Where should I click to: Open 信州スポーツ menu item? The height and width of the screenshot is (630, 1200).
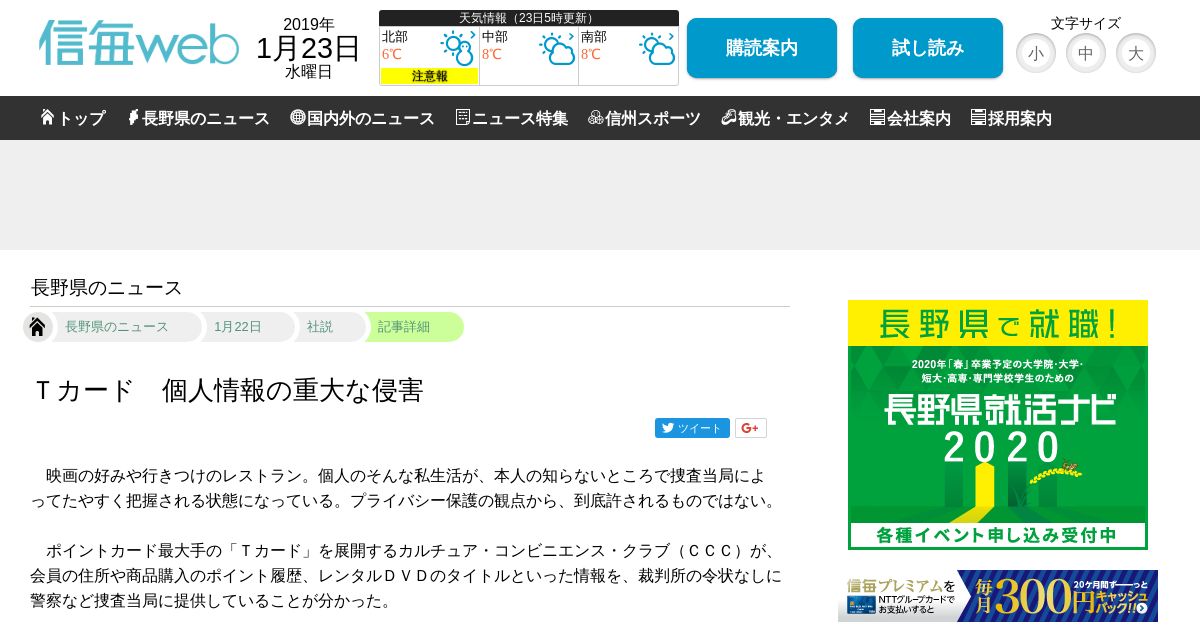[644, 118]
